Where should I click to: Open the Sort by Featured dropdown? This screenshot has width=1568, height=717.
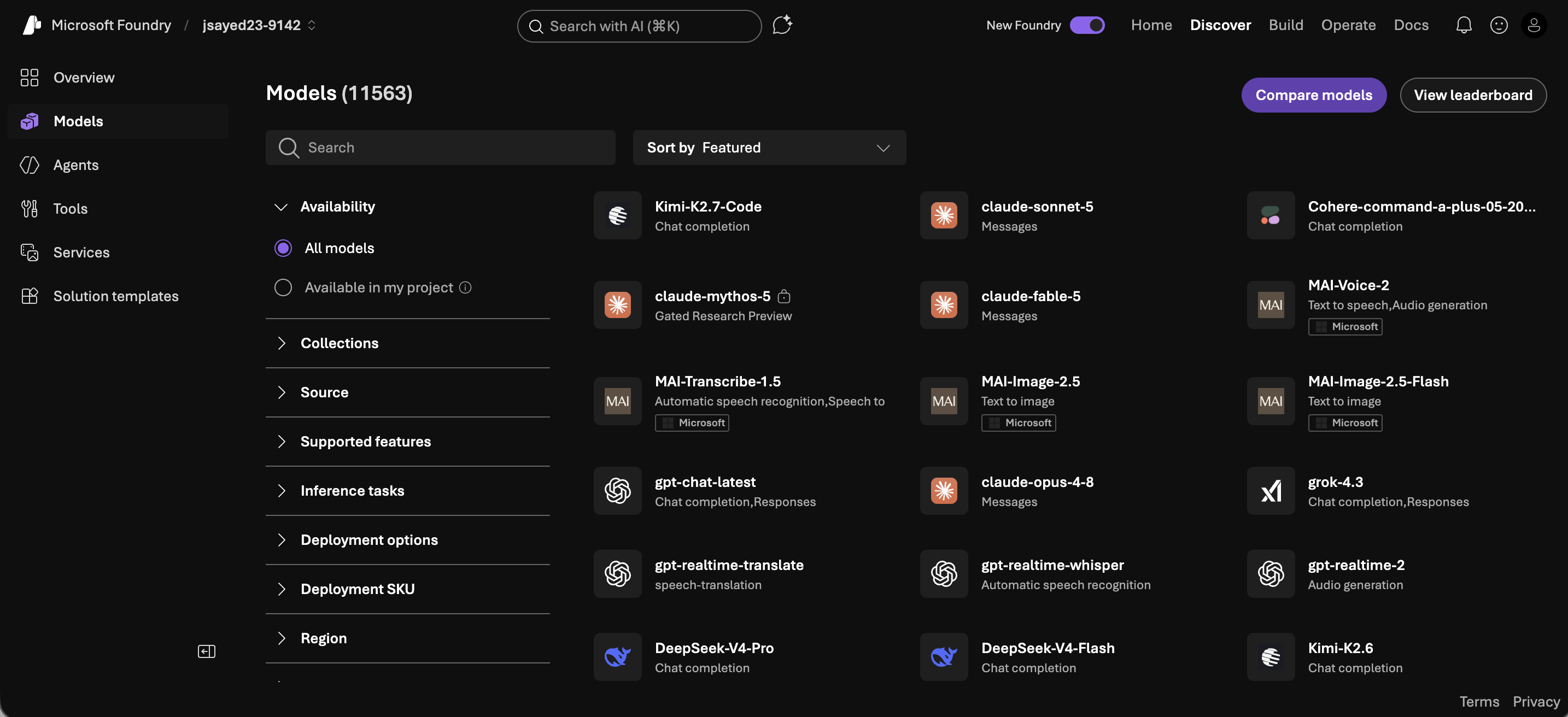click(769, 148)
